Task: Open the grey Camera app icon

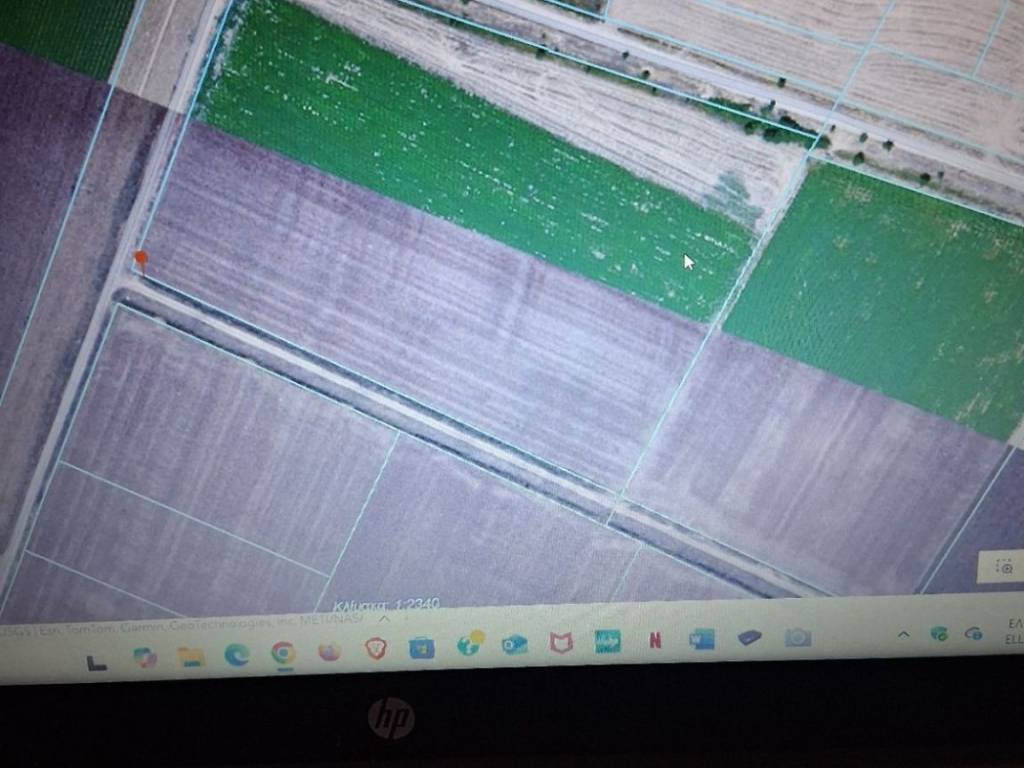Action: click(798, 637)
